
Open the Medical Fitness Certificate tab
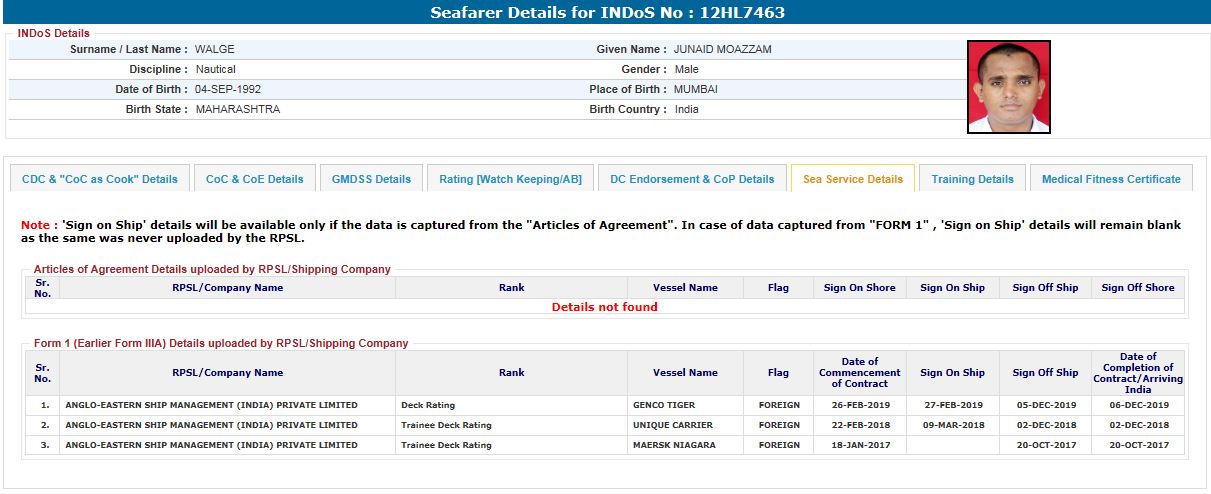point(1110,179)
